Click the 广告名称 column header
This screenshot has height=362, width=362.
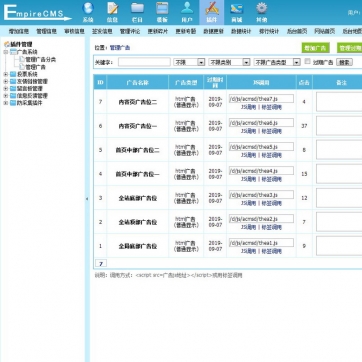(138, 82)
